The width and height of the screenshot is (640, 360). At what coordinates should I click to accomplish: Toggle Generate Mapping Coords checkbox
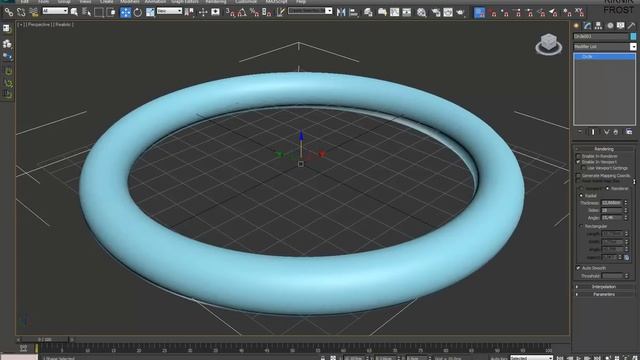pos(578,176)
